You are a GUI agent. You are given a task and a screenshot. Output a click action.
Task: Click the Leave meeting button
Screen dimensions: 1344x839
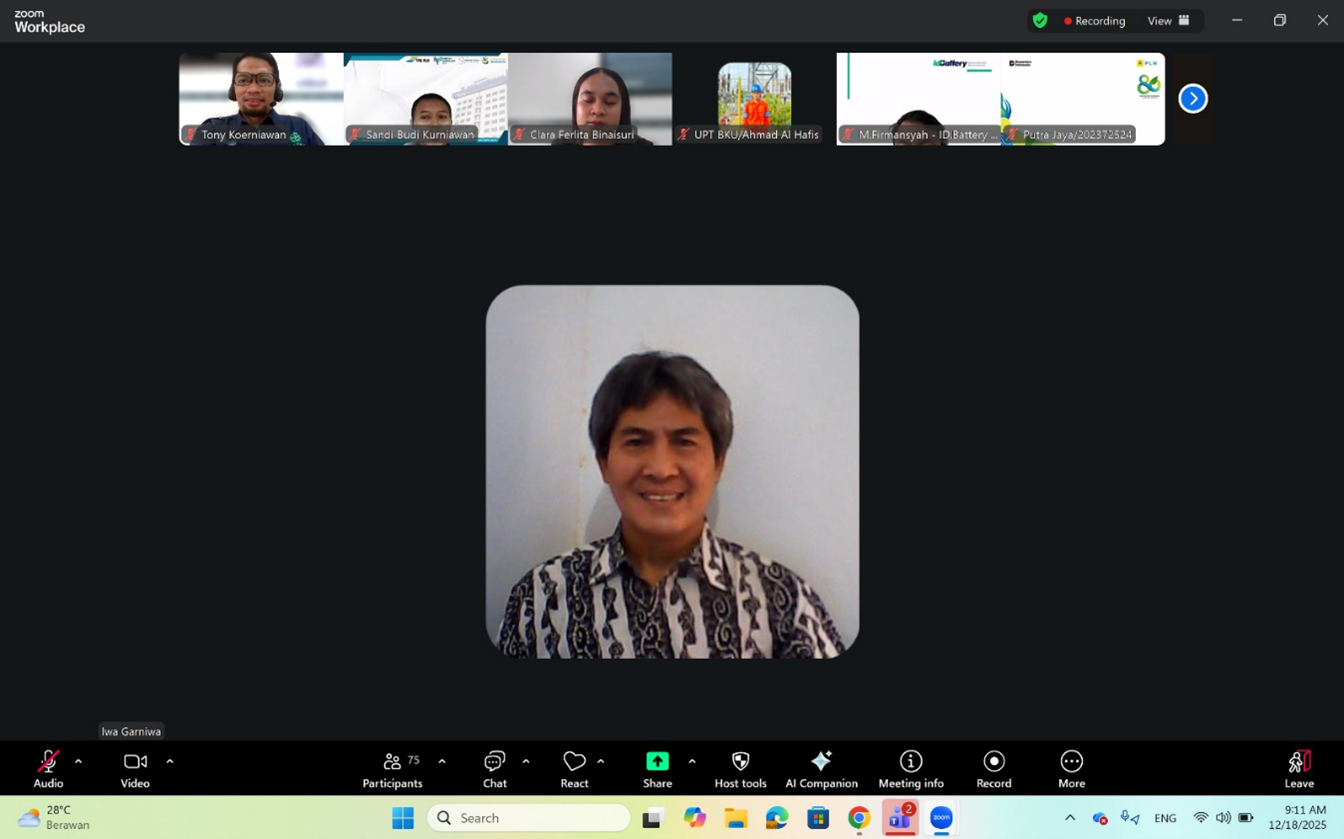point(1299,767)
